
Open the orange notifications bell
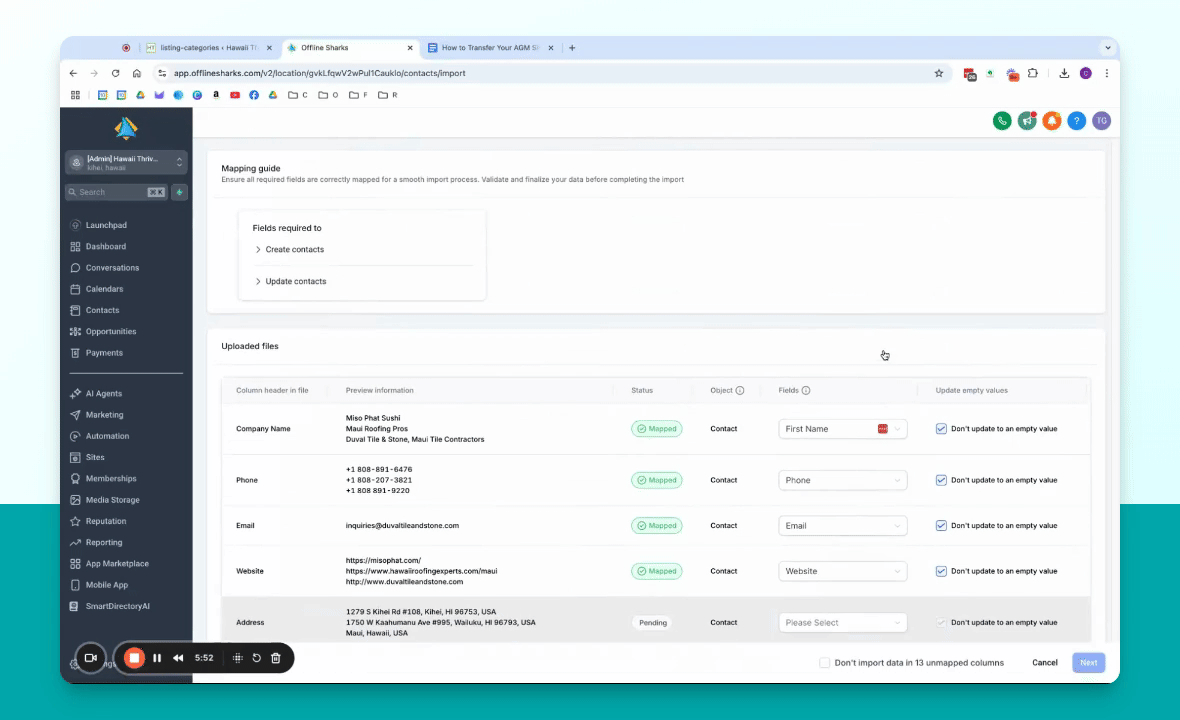1051,120
